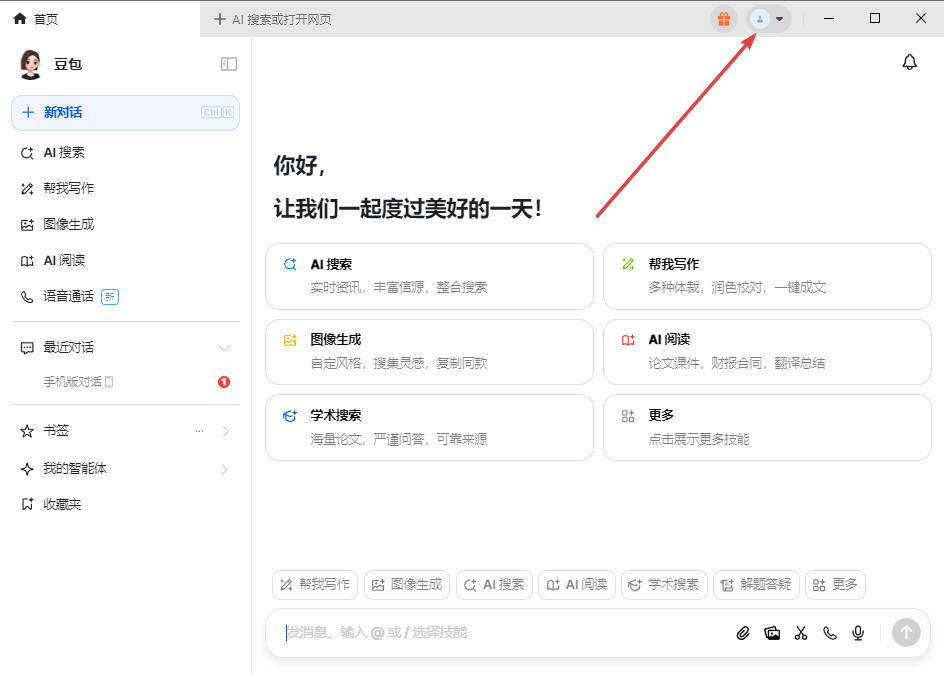Click the 新 badge next to 语音通话
The height and width of the screenshot is (676, 944).
point(110,297)
